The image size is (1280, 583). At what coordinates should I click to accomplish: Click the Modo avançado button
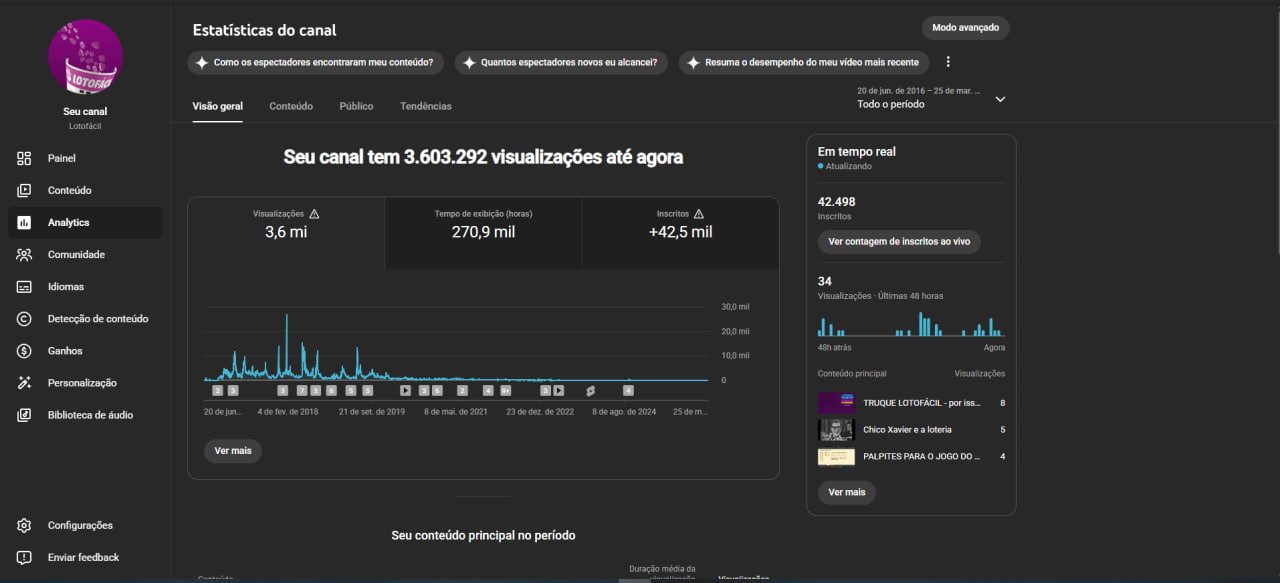pyautogui.click(x=965, y=28)
